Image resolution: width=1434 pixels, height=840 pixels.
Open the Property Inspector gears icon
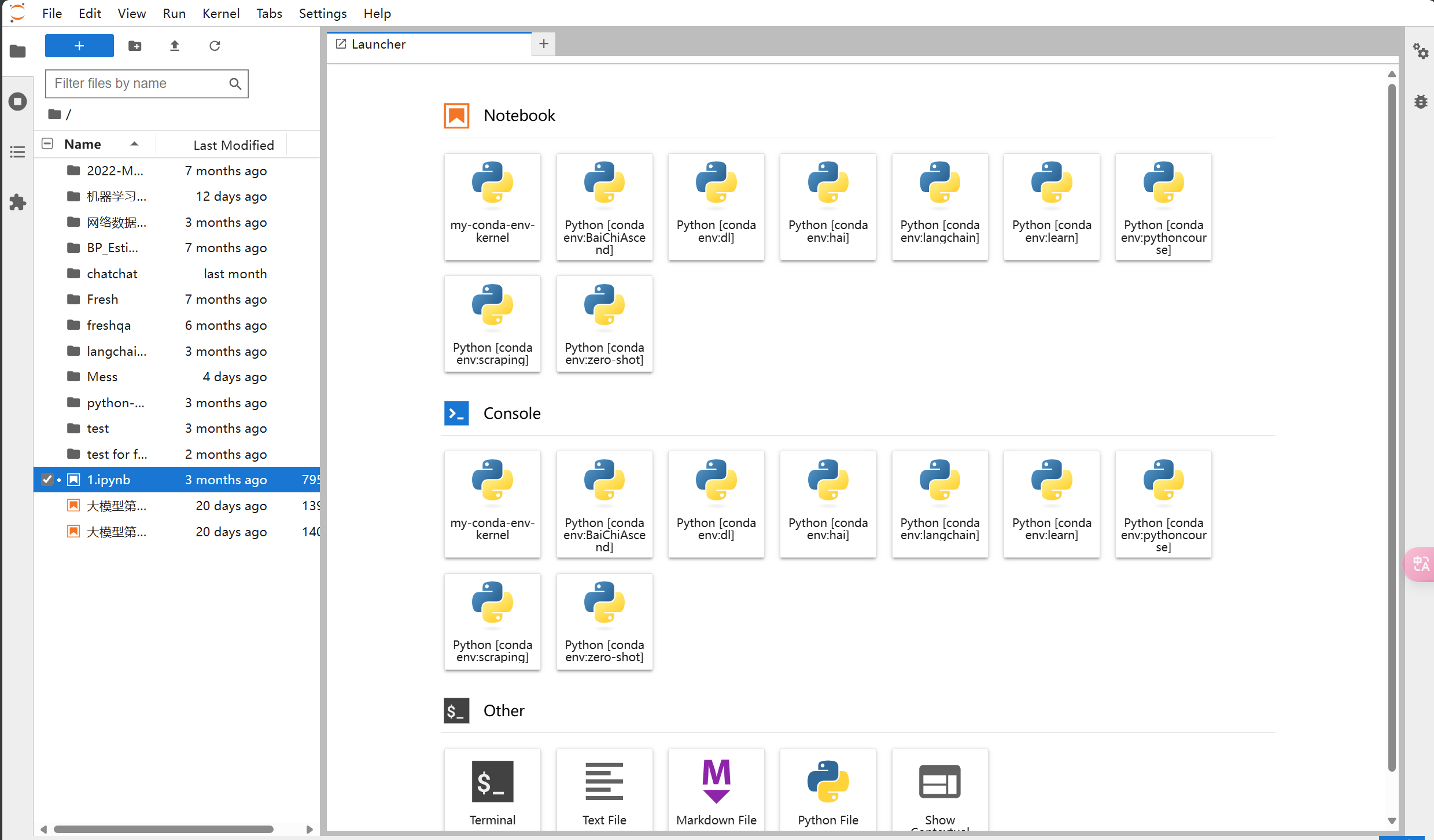point(1421,51)
